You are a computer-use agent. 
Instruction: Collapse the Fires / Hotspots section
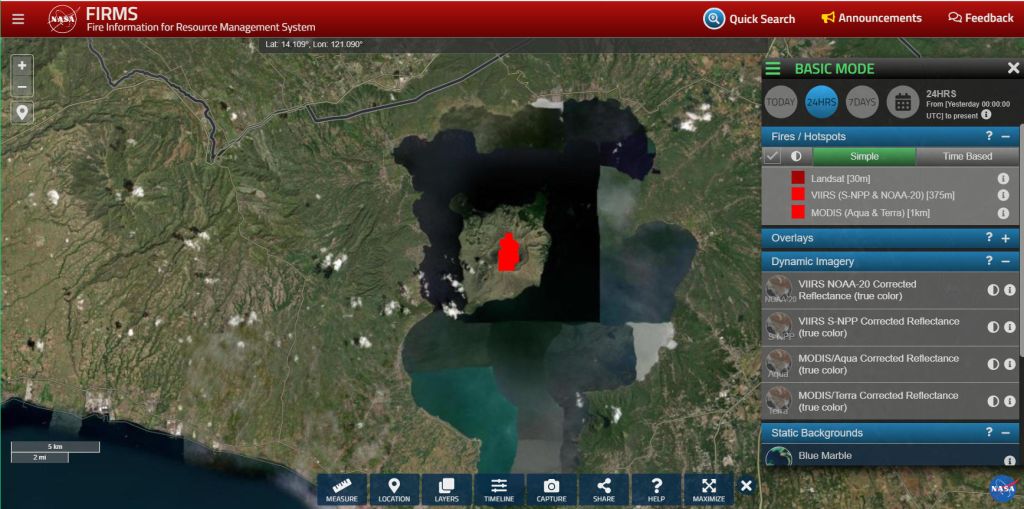coord(1005,136)
